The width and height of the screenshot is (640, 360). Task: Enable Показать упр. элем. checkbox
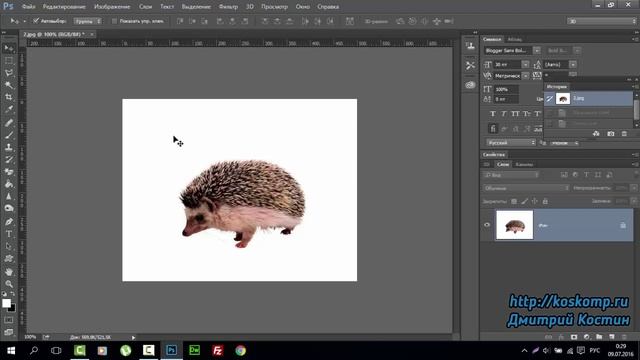pos(114,21)
